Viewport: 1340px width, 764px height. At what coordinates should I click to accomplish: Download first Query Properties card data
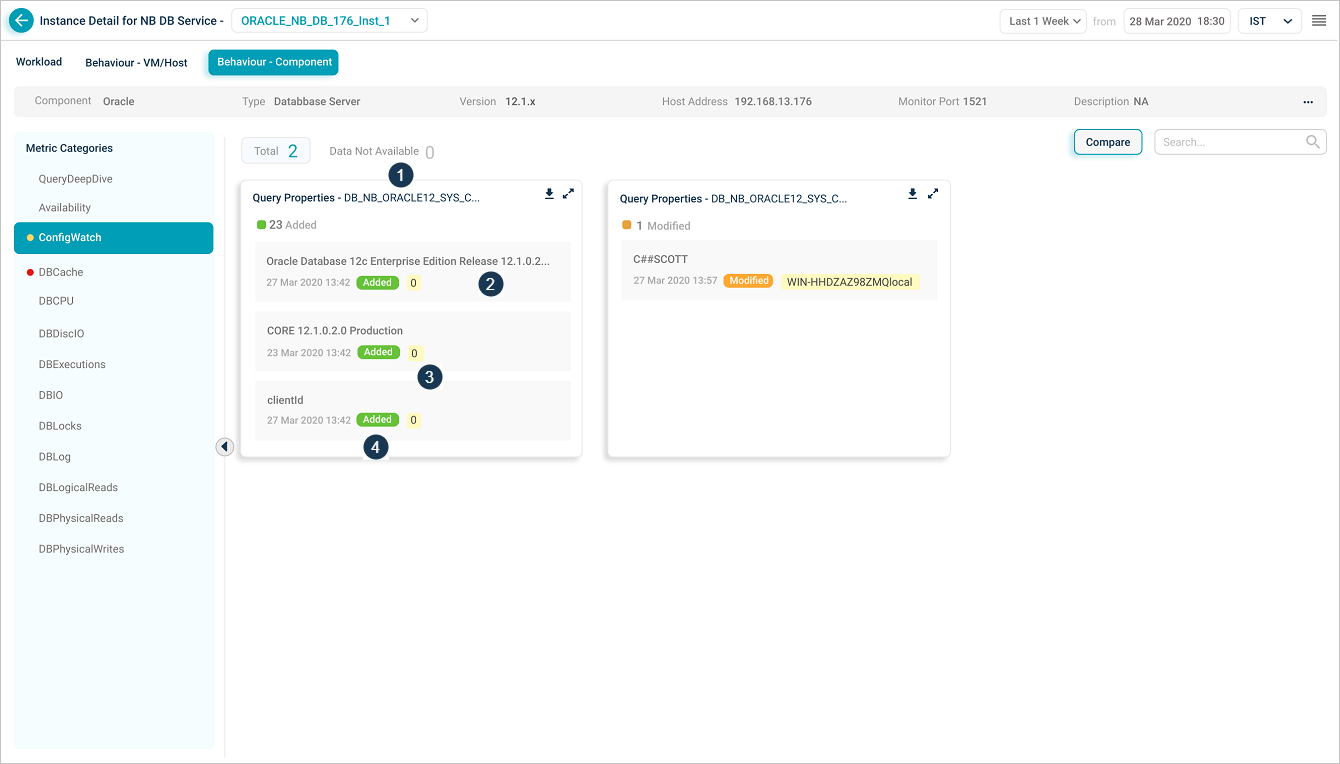(549, 194)
